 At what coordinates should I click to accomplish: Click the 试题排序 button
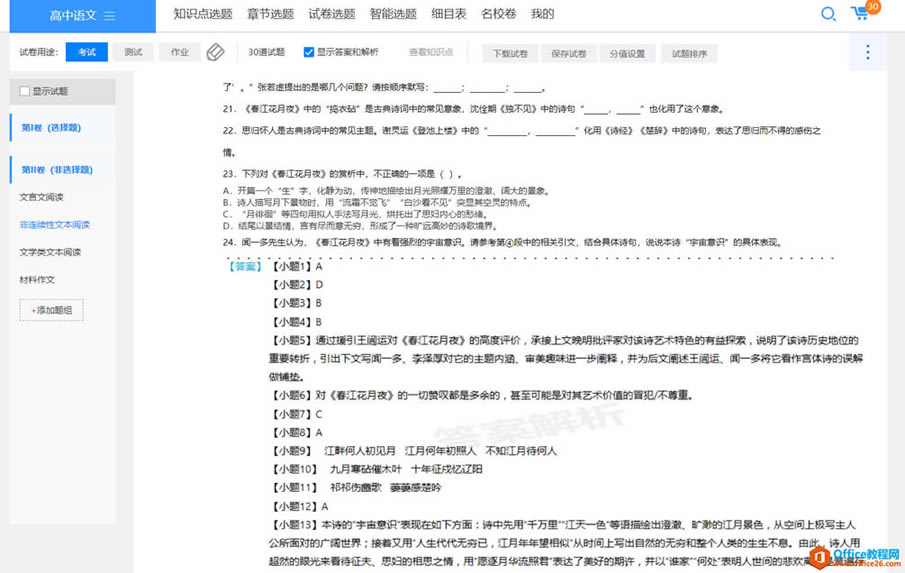coord(689,53)
